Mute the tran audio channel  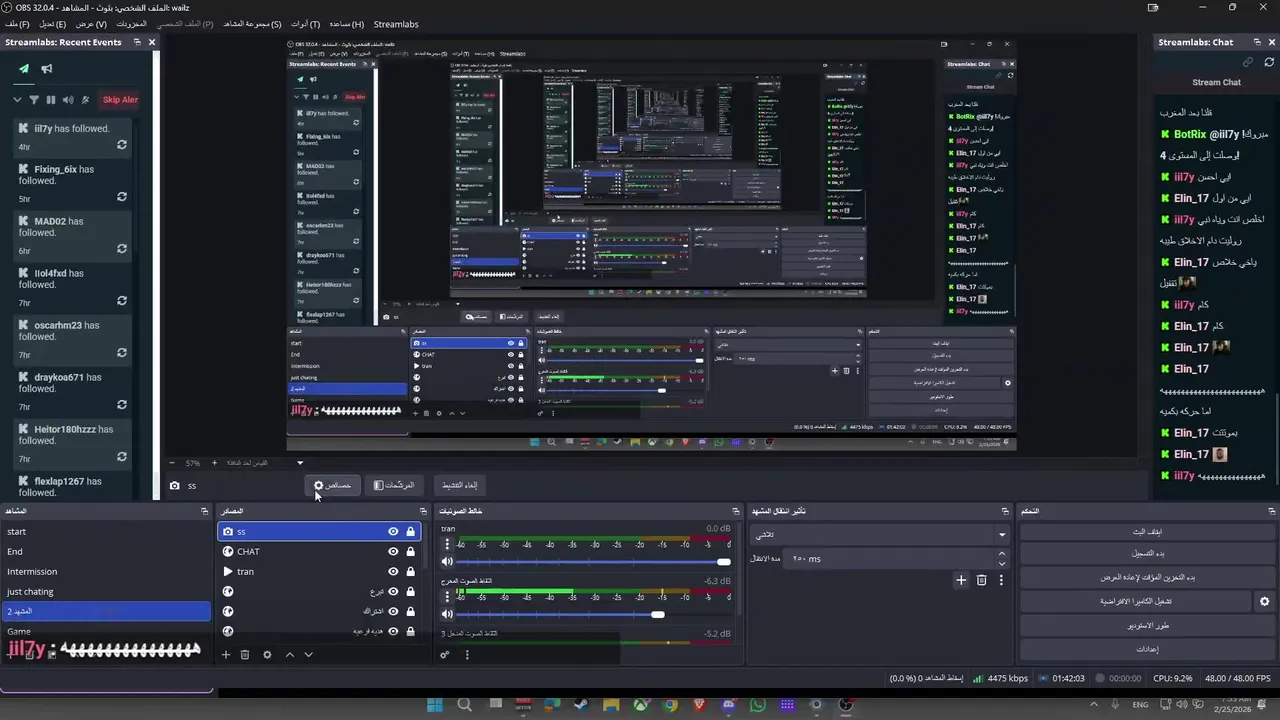(x=447, y=561)
